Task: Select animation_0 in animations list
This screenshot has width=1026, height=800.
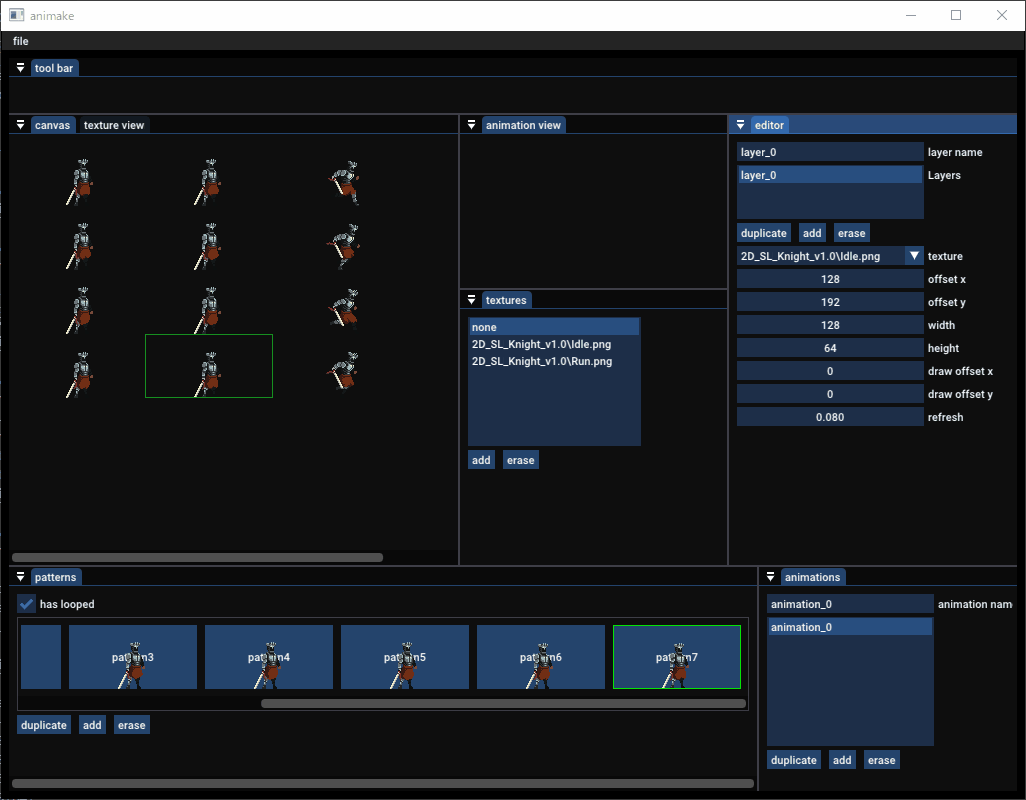Action: [x=850, y=627]
